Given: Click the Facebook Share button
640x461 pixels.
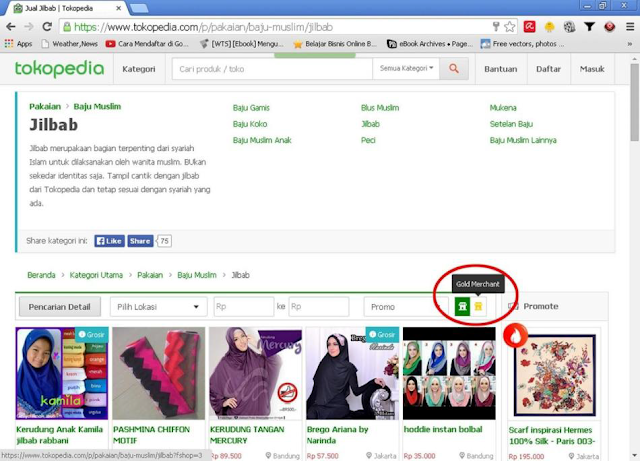Looking at the screenshot, I should (140, 241).
